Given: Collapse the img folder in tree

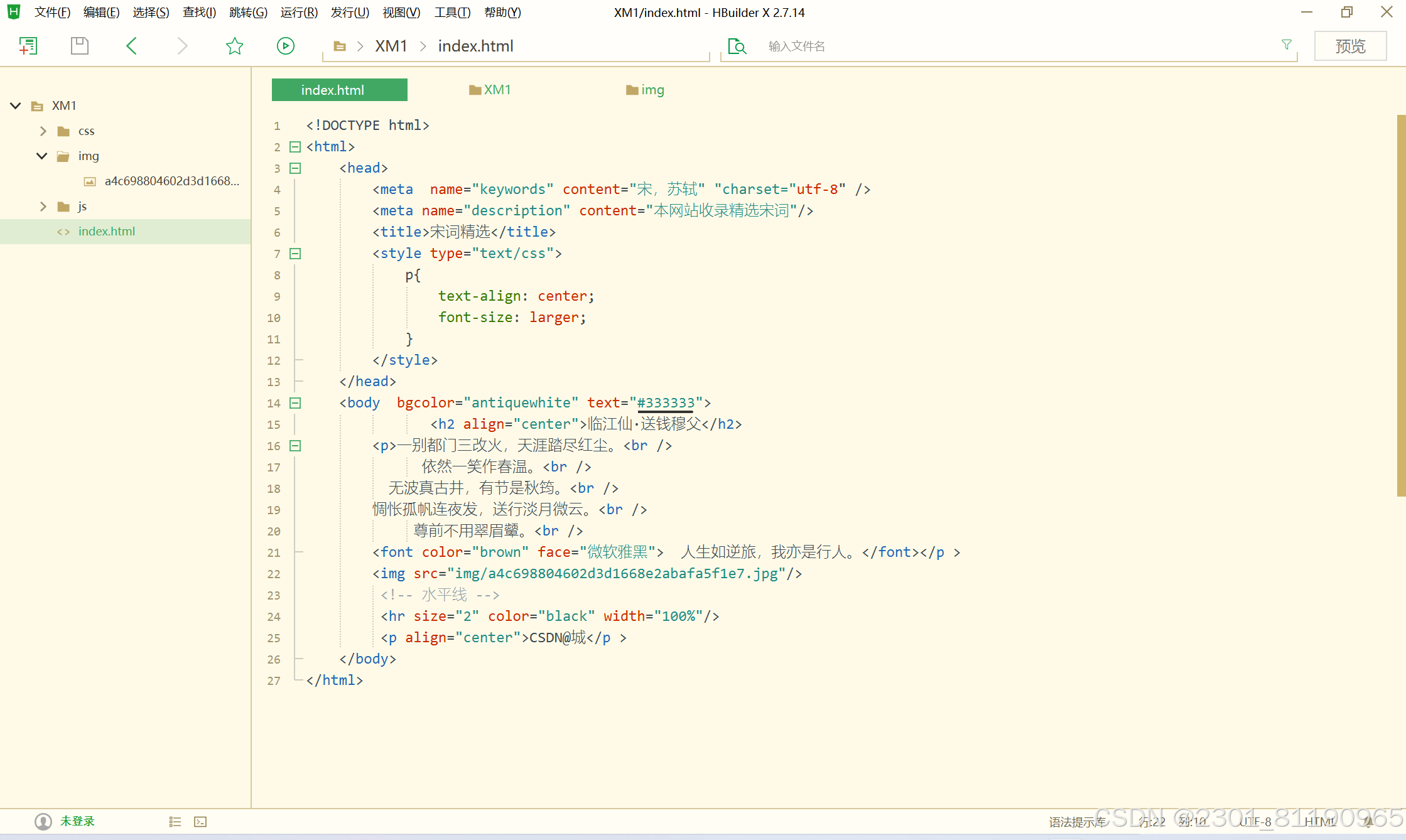Looking at the screenshot, I should [42, 156].
